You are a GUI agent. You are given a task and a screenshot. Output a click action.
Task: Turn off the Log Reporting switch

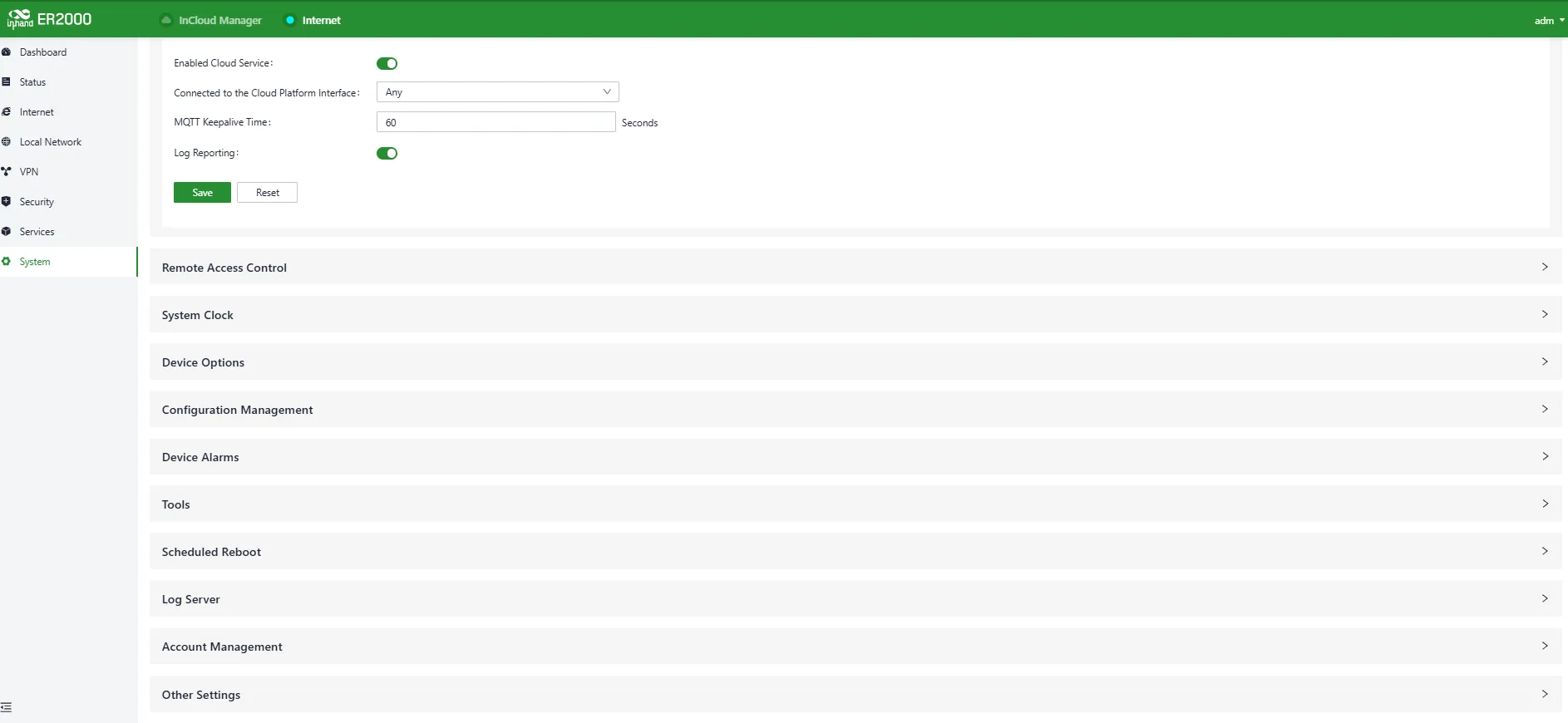click(387, 154)
